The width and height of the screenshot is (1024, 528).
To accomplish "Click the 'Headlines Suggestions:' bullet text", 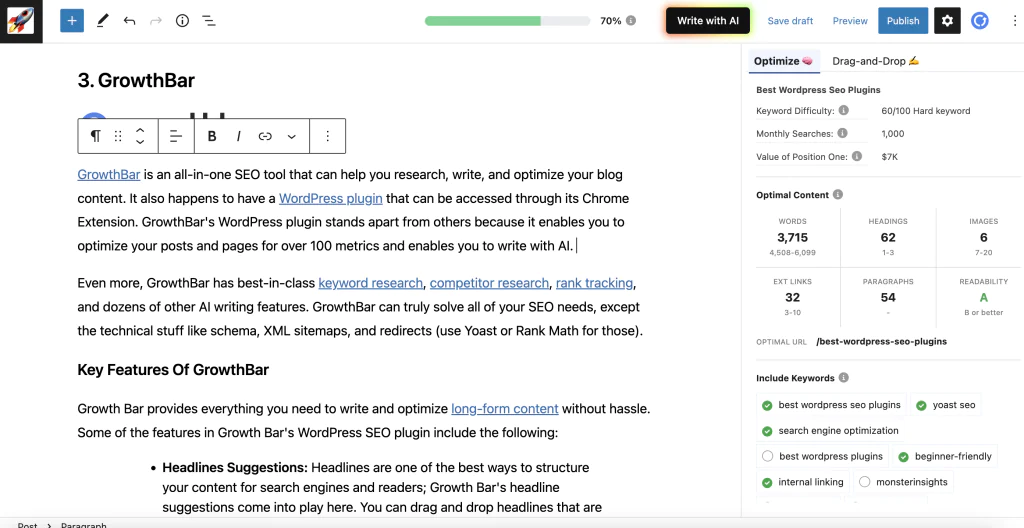I will click(234, 468).
